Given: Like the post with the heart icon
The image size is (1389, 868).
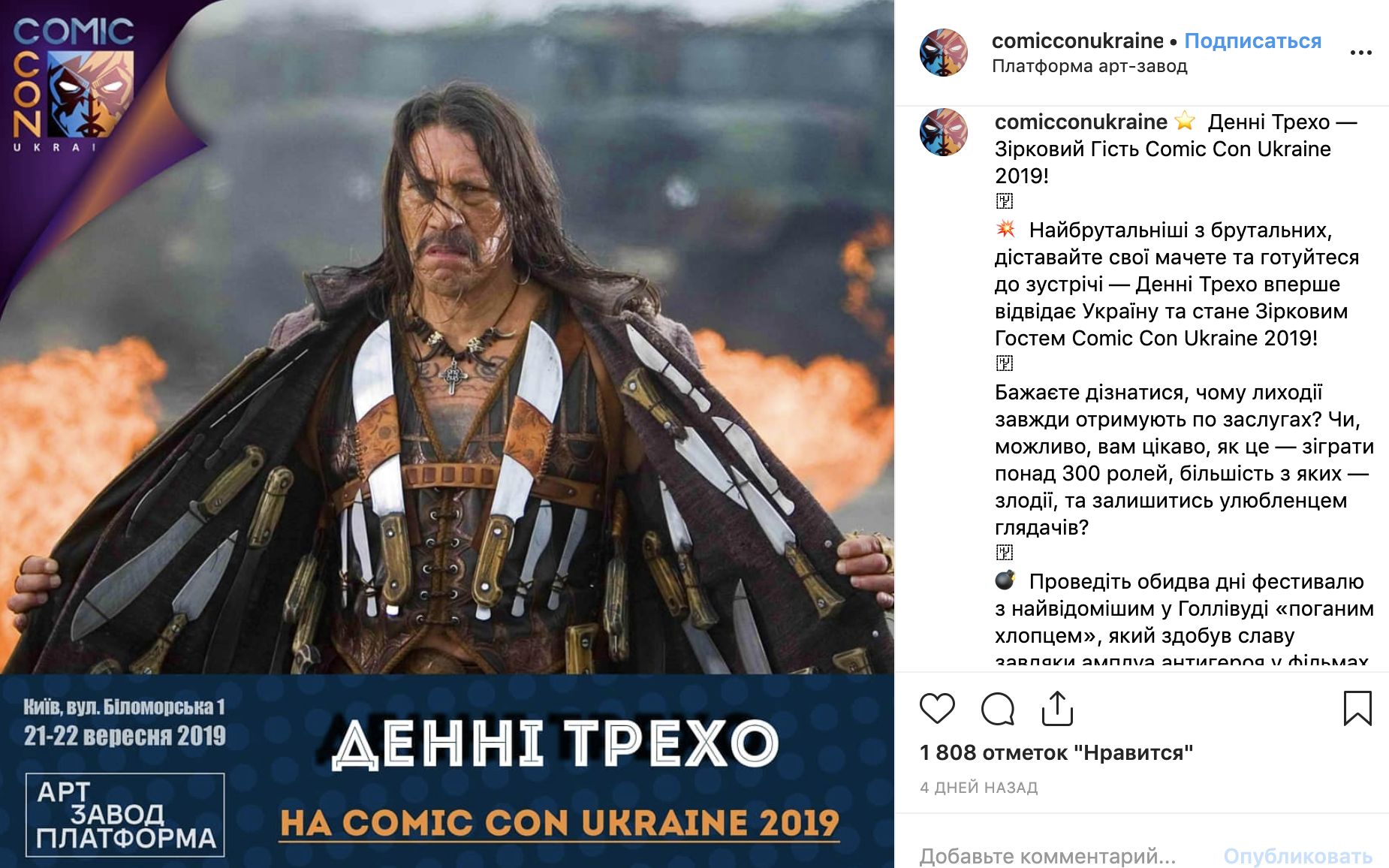Looking at the screenshot, I should coord(936,708).
